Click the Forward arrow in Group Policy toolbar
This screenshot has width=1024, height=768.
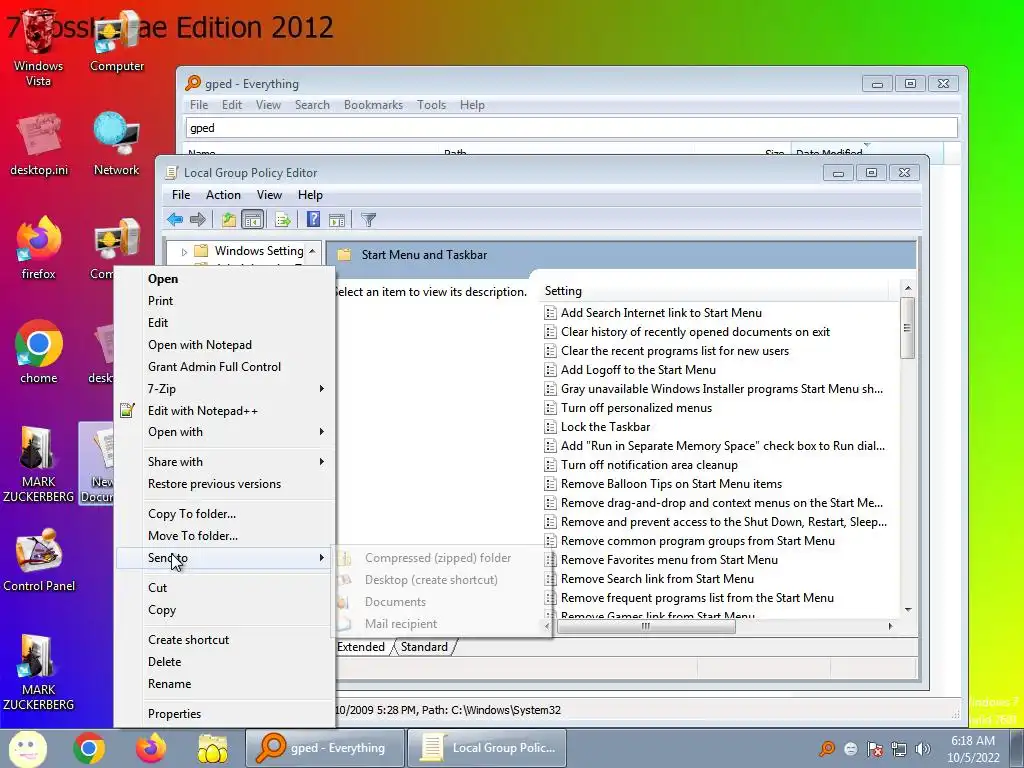coord(198,219)
